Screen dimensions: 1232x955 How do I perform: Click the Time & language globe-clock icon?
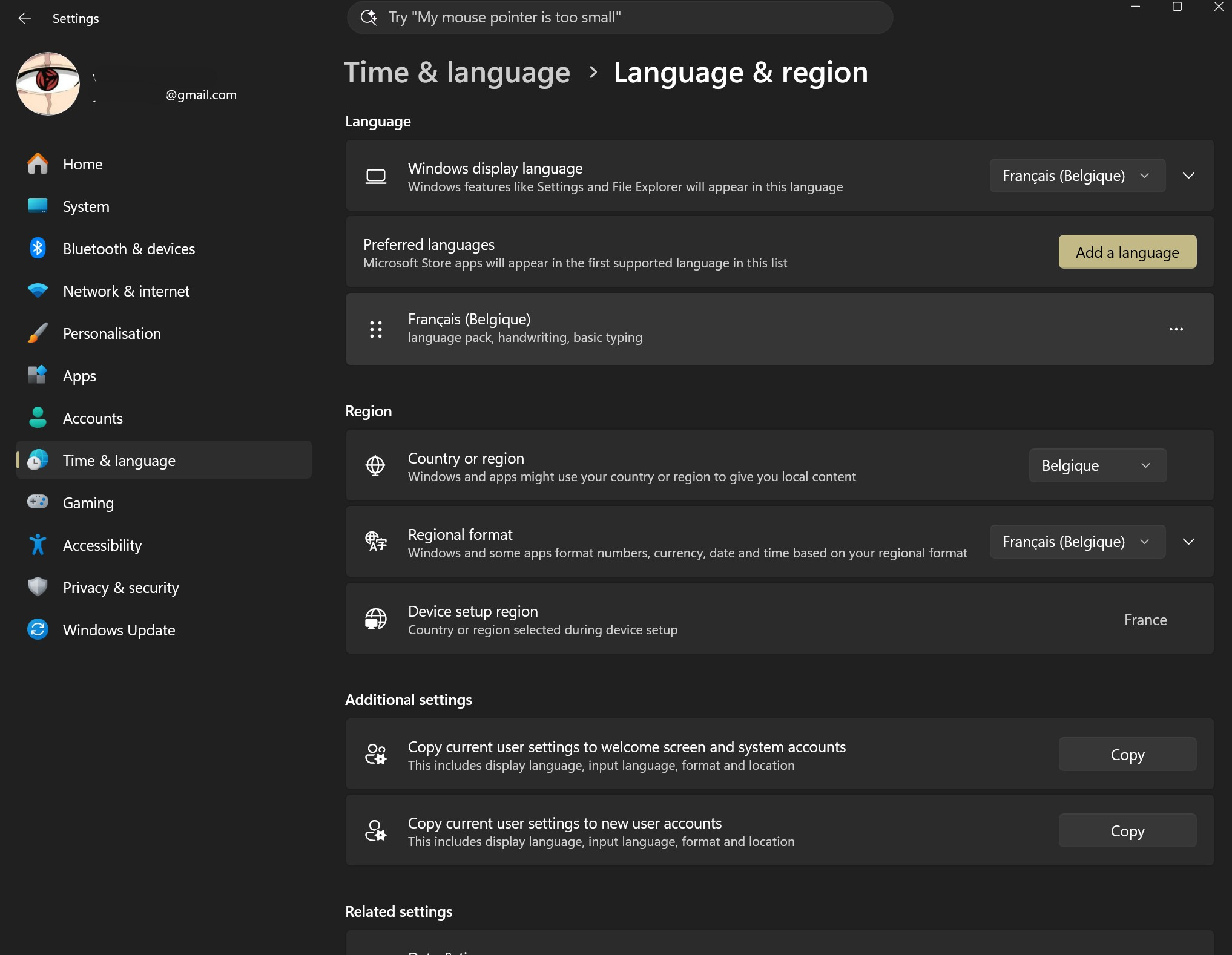tap(38, 460)
